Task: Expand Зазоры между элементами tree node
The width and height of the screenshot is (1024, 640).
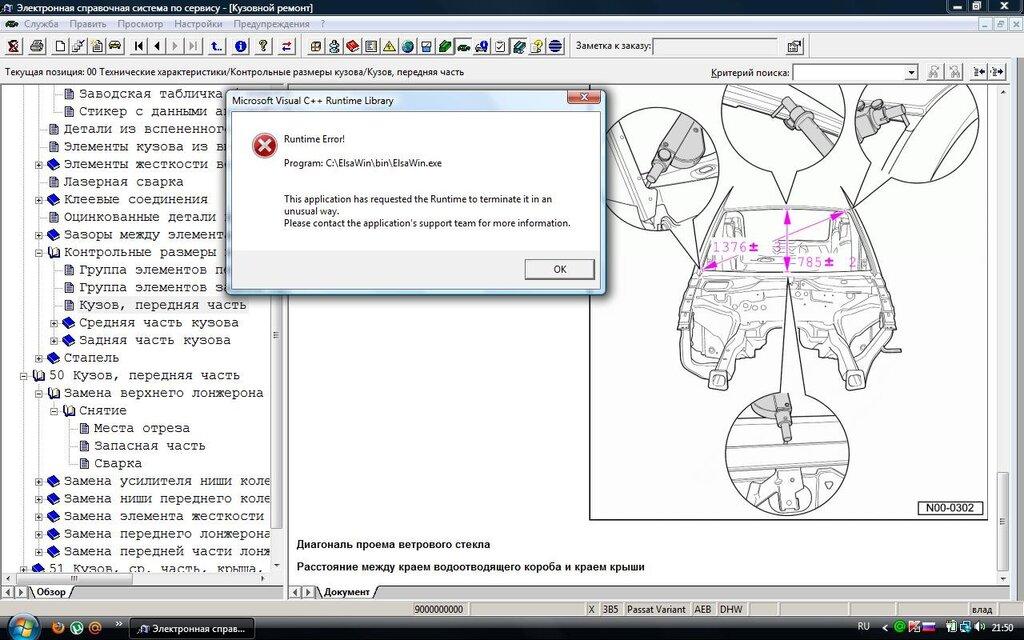Action: [x=39, y=235]
